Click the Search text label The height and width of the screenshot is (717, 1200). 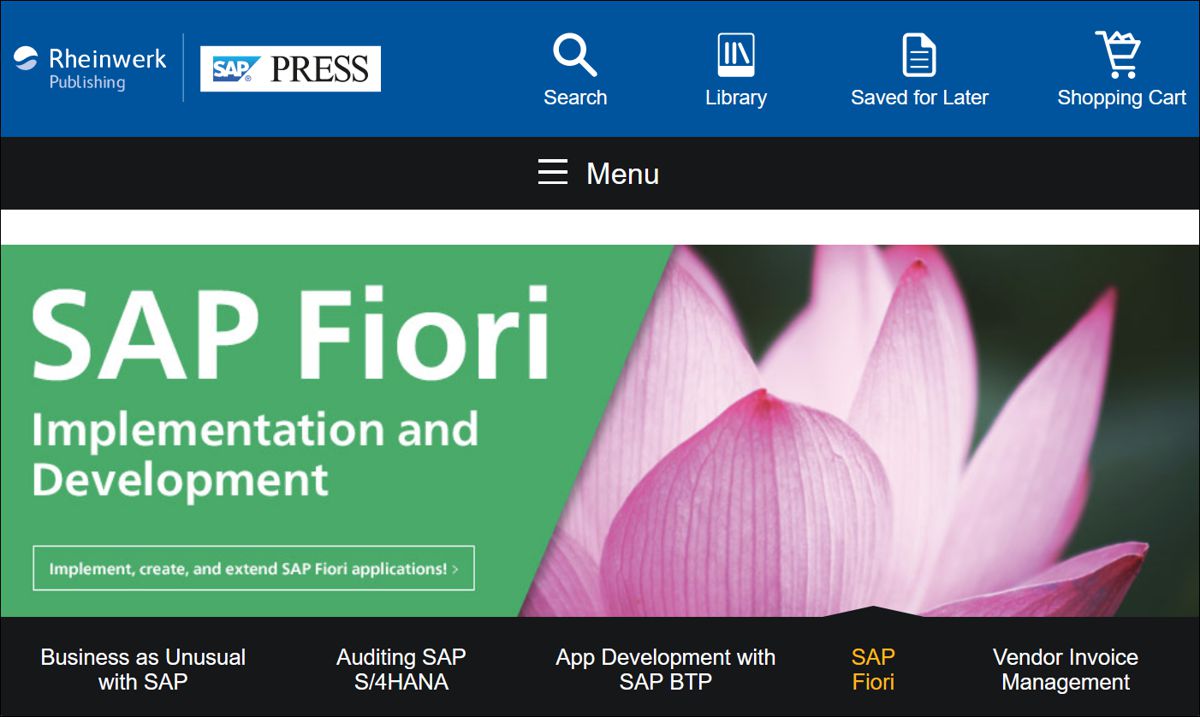[x=575, y=98]
